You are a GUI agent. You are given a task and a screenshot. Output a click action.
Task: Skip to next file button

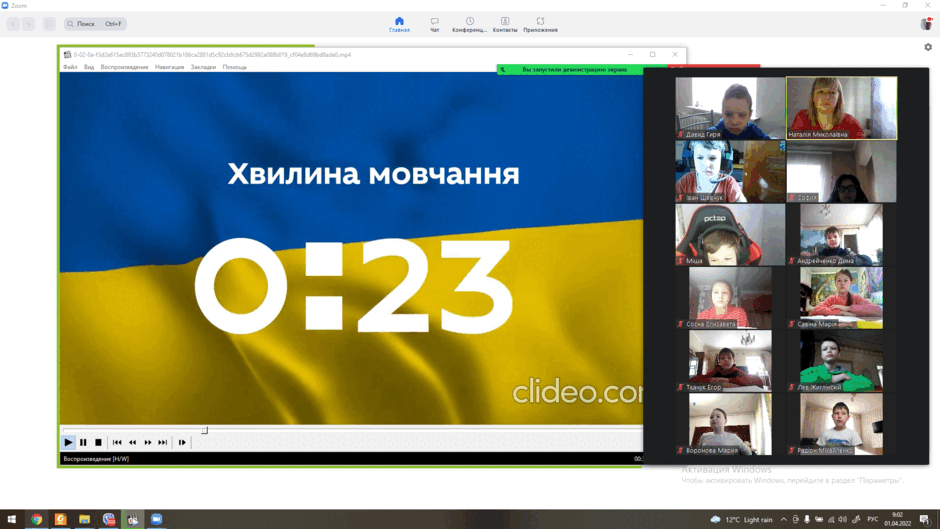(162, 442)
